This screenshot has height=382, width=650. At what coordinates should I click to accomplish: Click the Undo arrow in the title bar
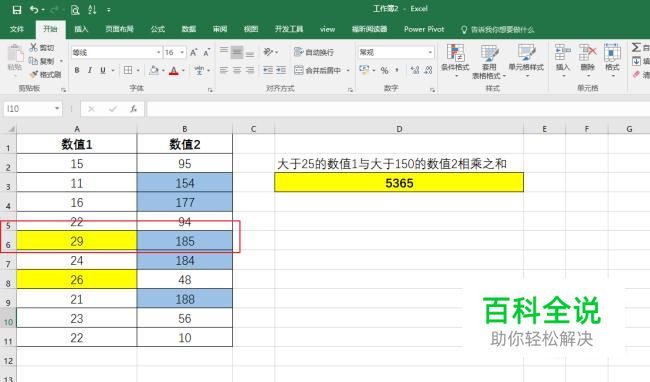tap(34, 10)
